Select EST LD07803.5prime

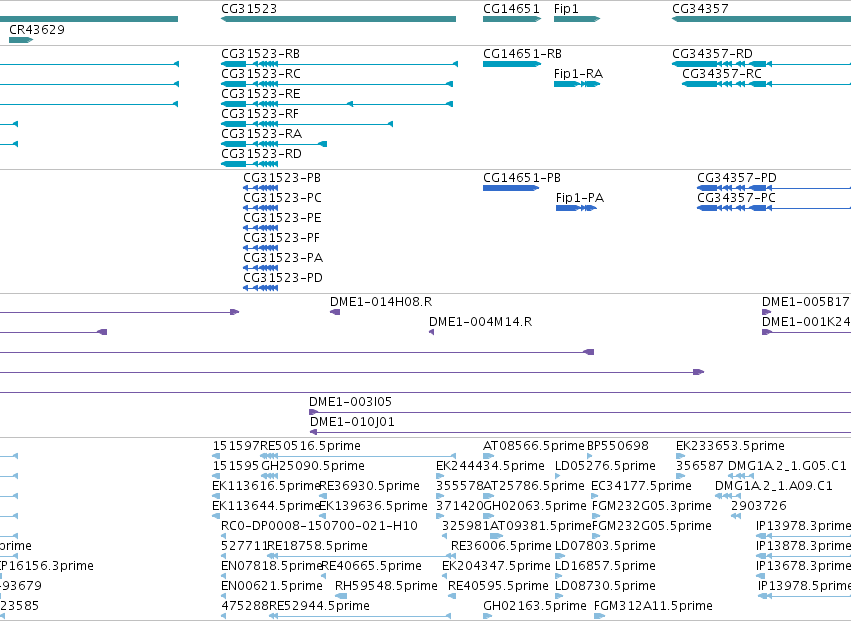pos(605,546)
